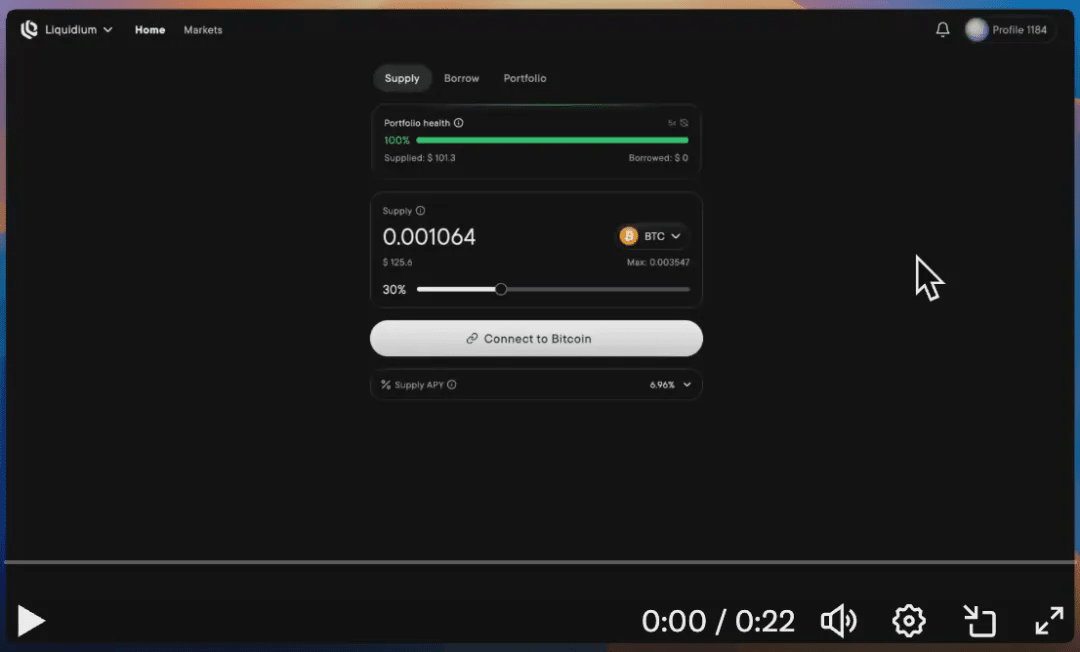1080x652 pixels.
Task: Click the refresh icon in Portfolio health
Action: coord(684,123)
